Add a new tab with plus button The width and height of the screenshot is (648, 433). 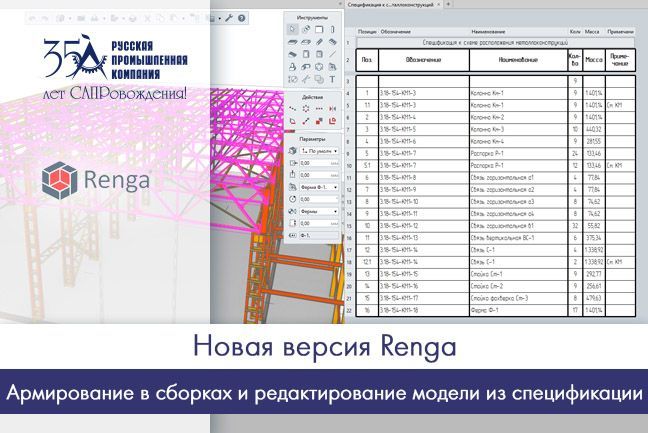449,4
